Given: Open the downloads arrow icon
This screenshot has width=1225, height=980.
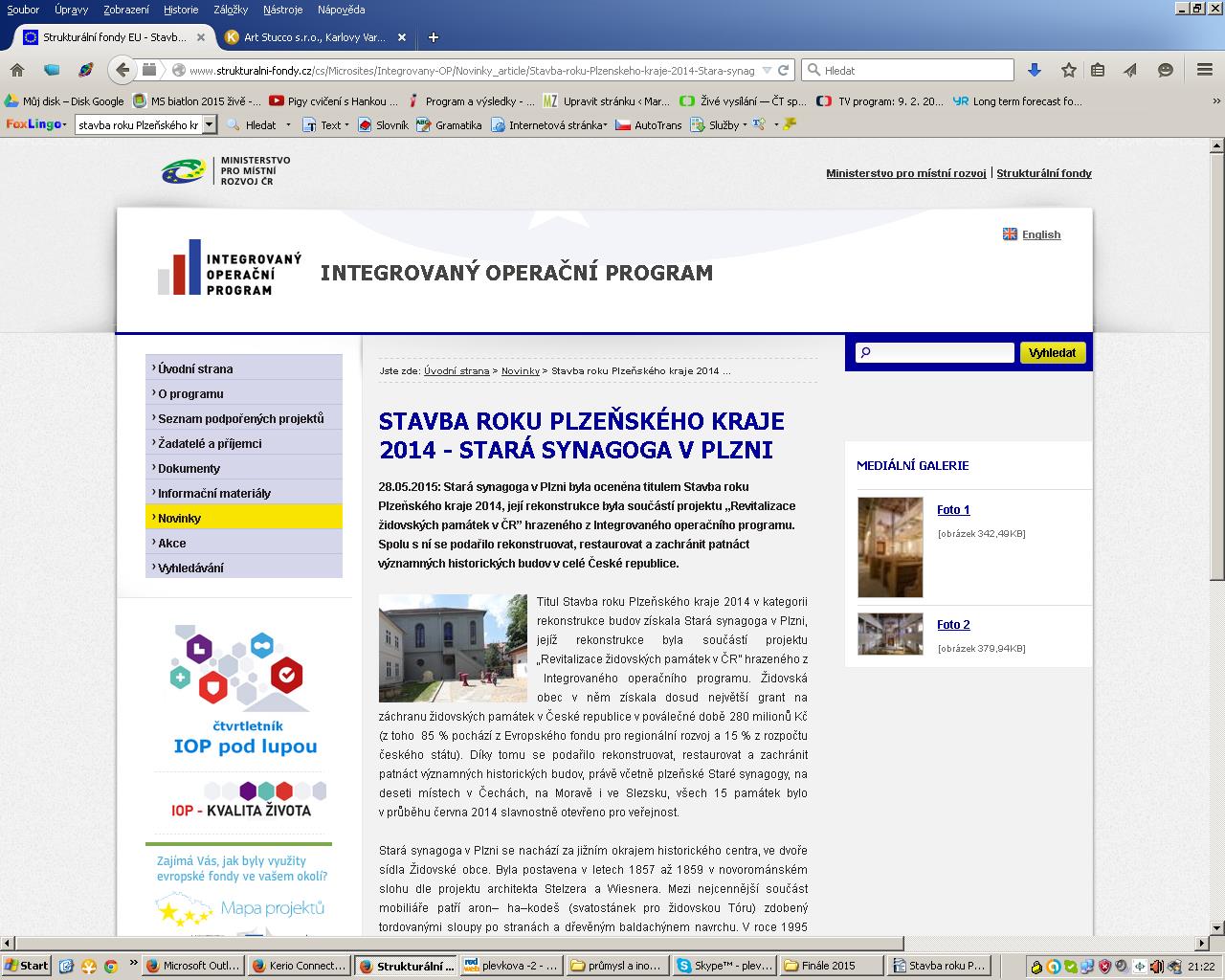Looking at the screenshot, I should pos(1034,70).
